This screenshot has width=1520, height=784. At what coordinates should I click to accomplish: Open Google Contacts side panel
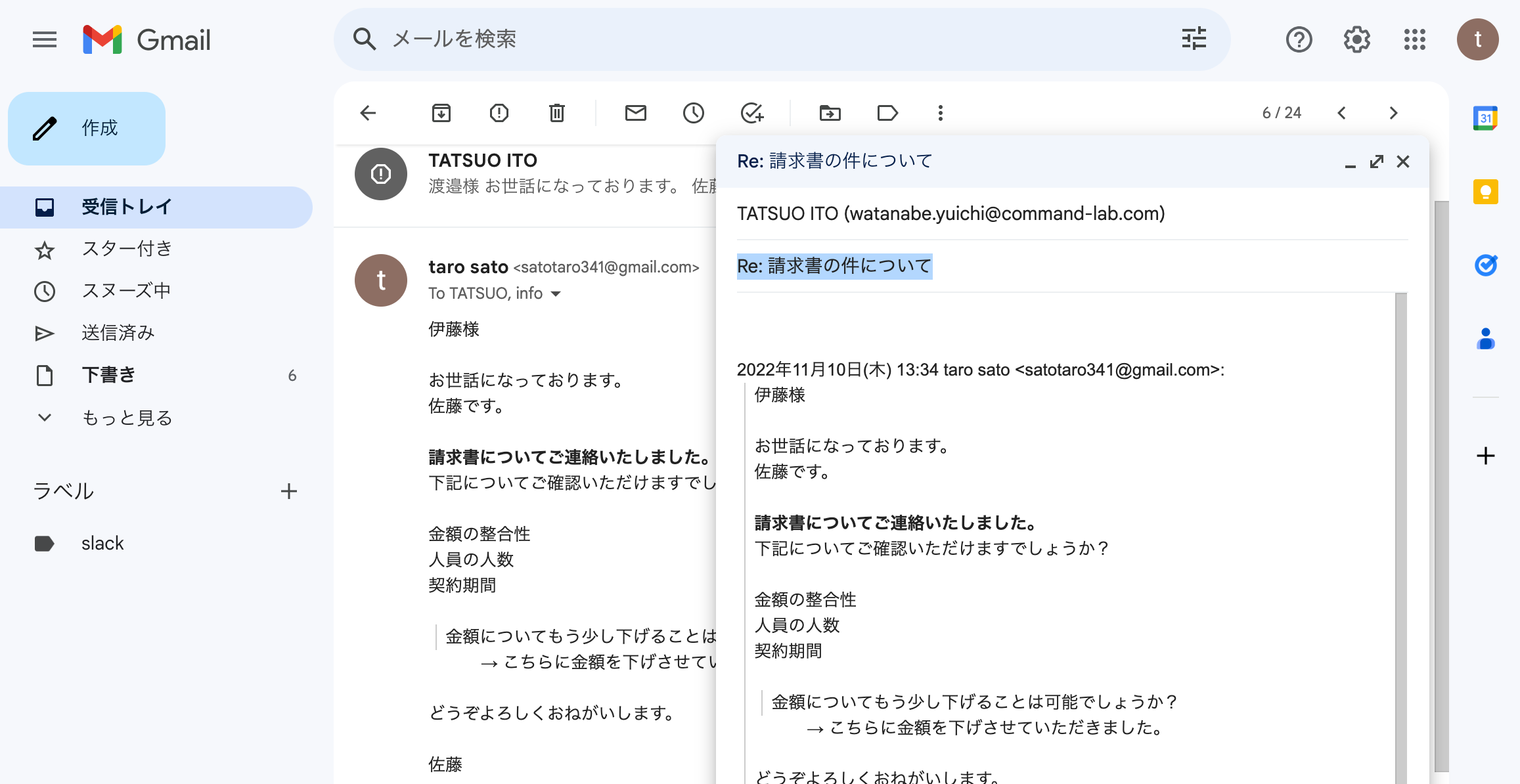1485,339
